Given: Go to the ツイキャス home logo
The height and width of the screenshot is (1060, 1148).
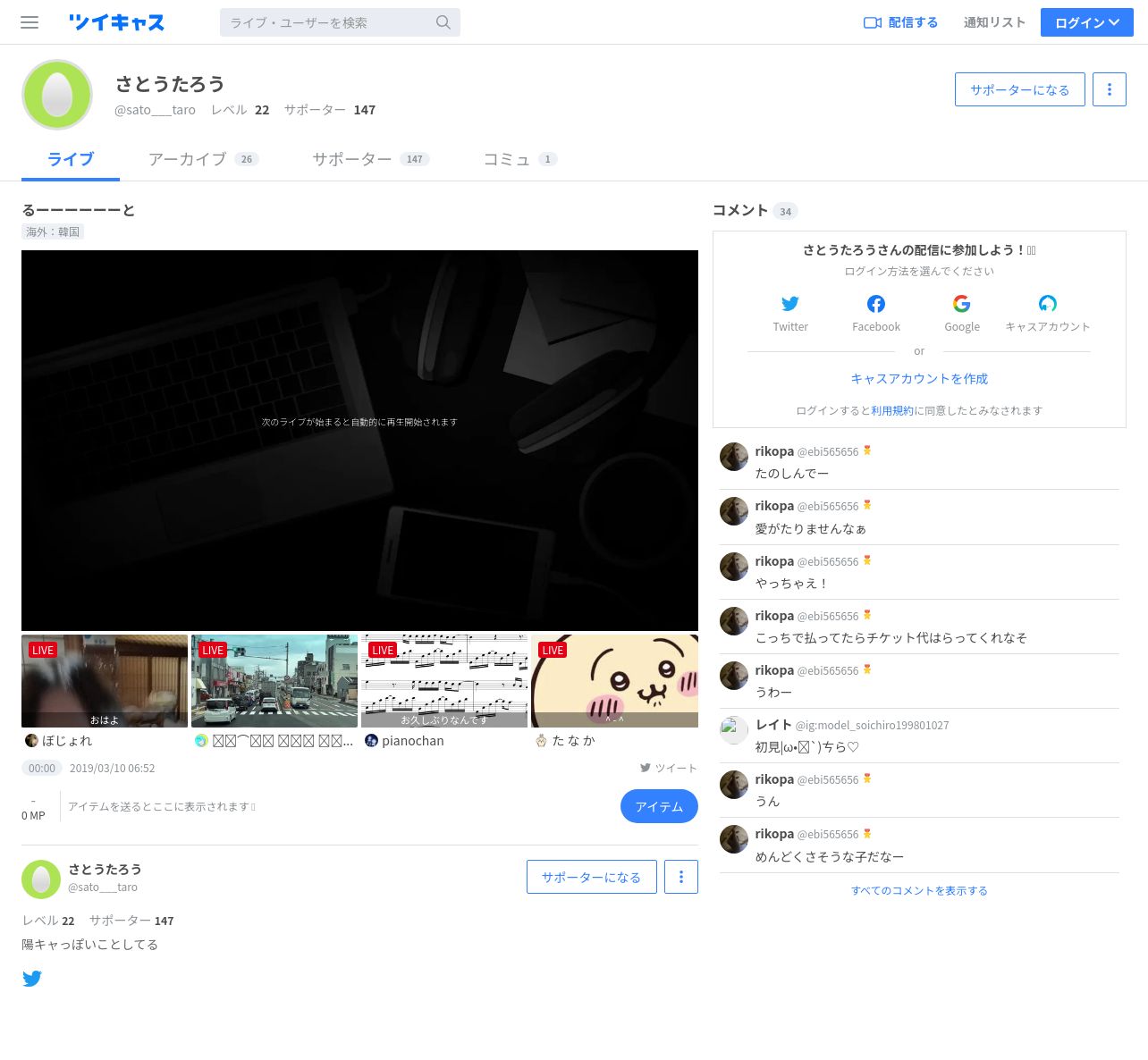Looking at the screenshot, I should point(117,22).
